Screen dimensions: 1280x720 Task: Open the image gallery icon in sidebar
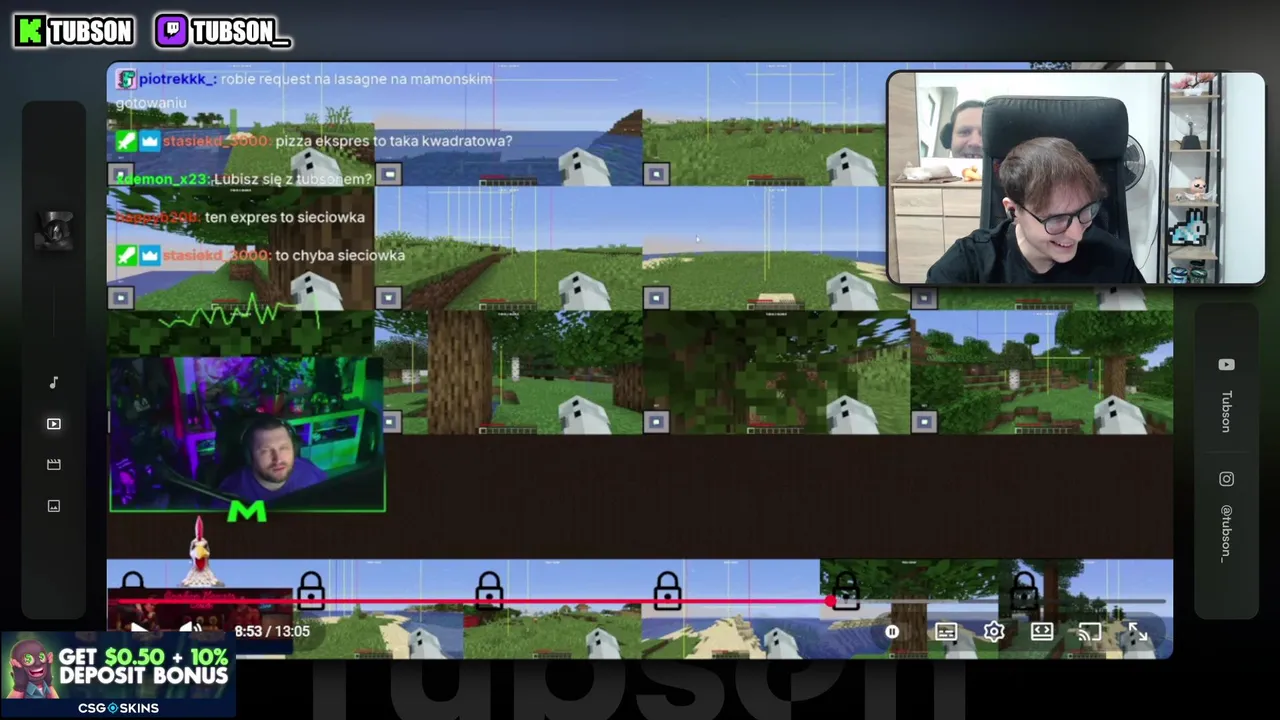click(54, 506)
